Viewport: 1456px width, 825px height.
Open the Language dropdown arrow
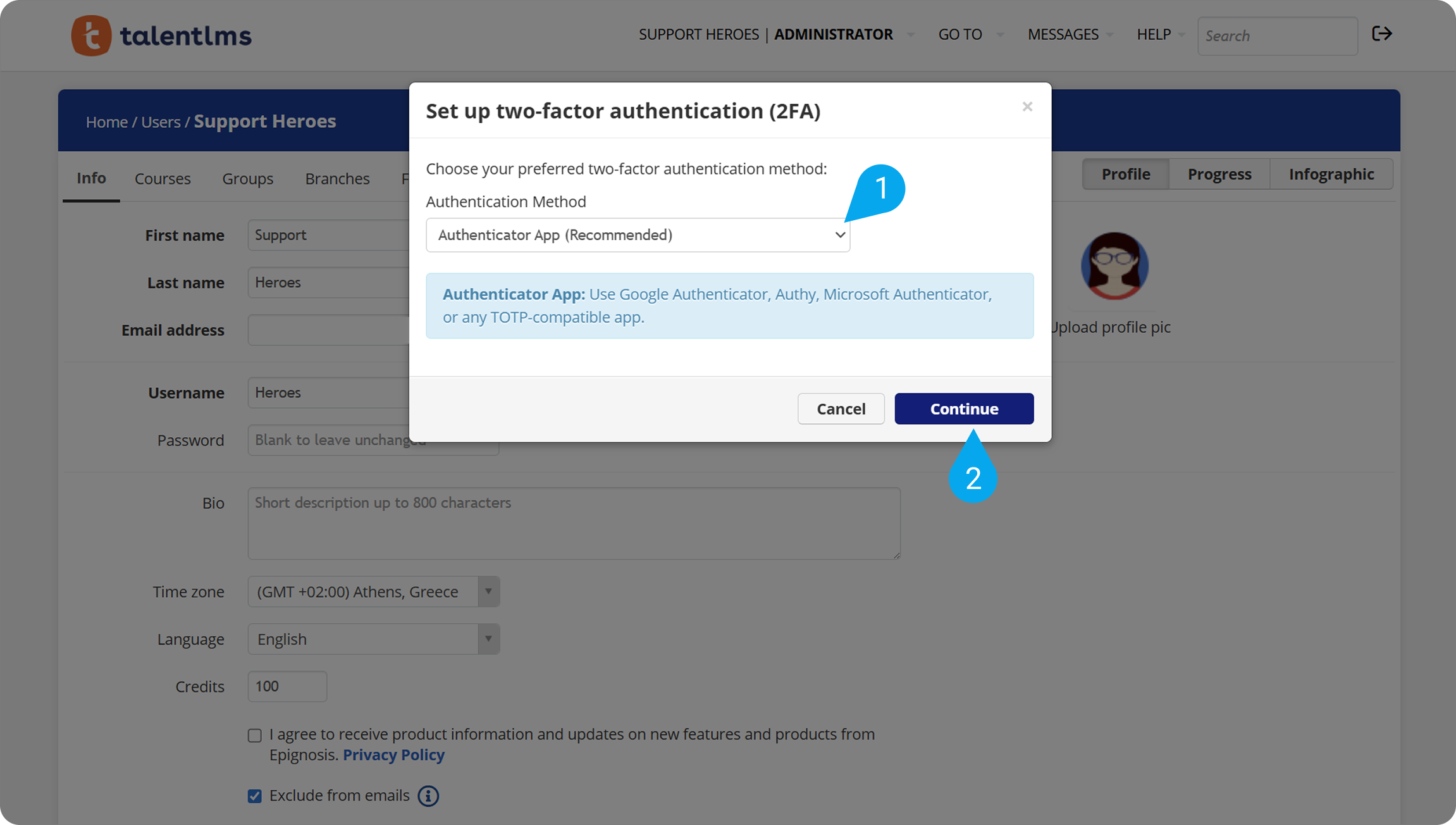[x=488, y=639]
